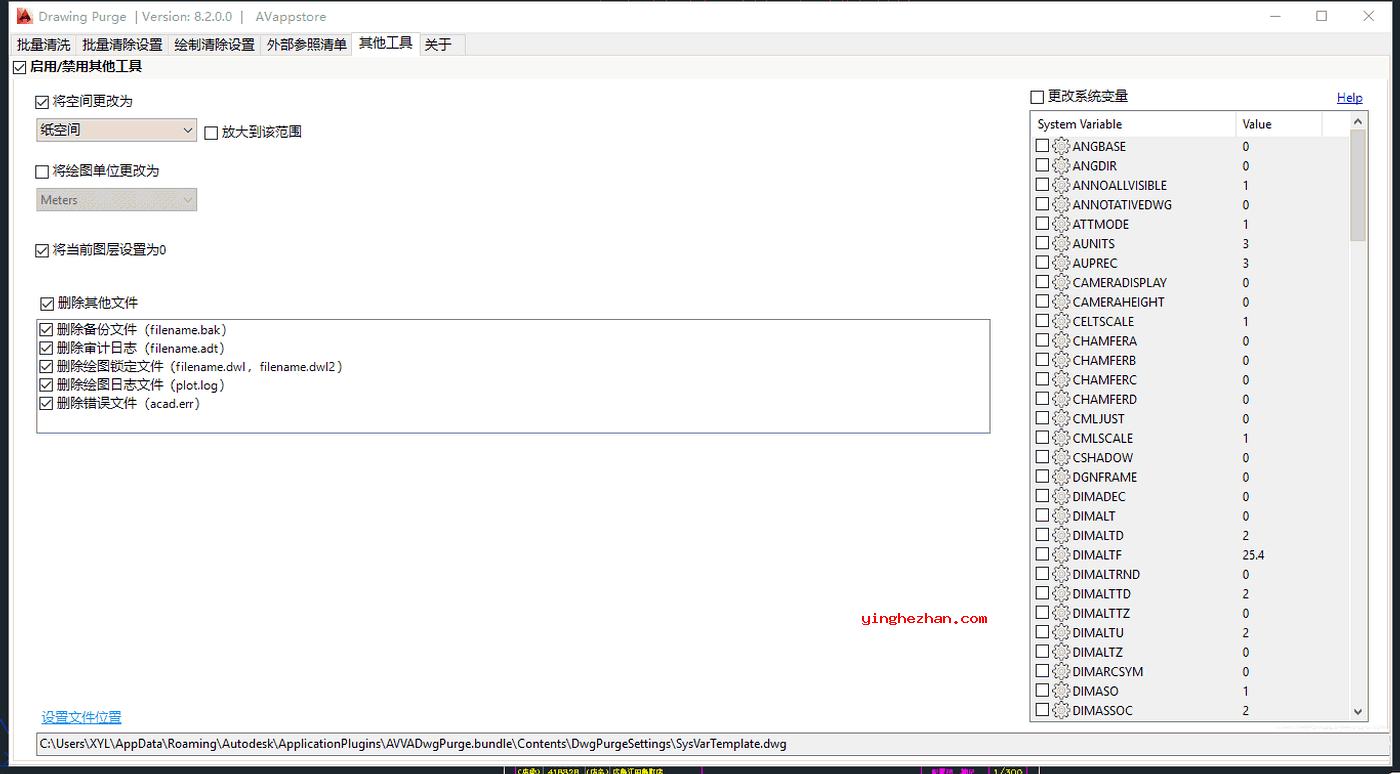Uncheck 删除其他文件 checkbox
Screen dimensions: 1400x774
pos(47,303)
